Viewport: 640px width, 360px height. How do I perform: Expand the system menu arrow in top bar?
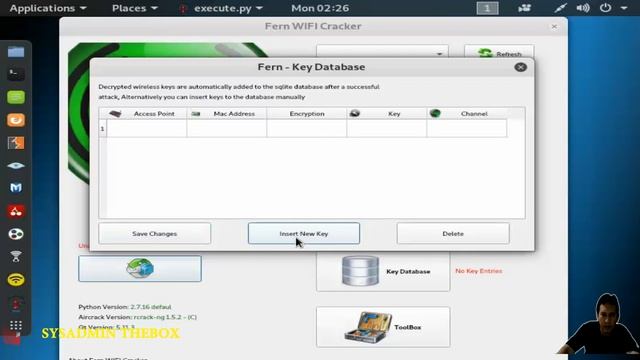(x=624, y=8)
